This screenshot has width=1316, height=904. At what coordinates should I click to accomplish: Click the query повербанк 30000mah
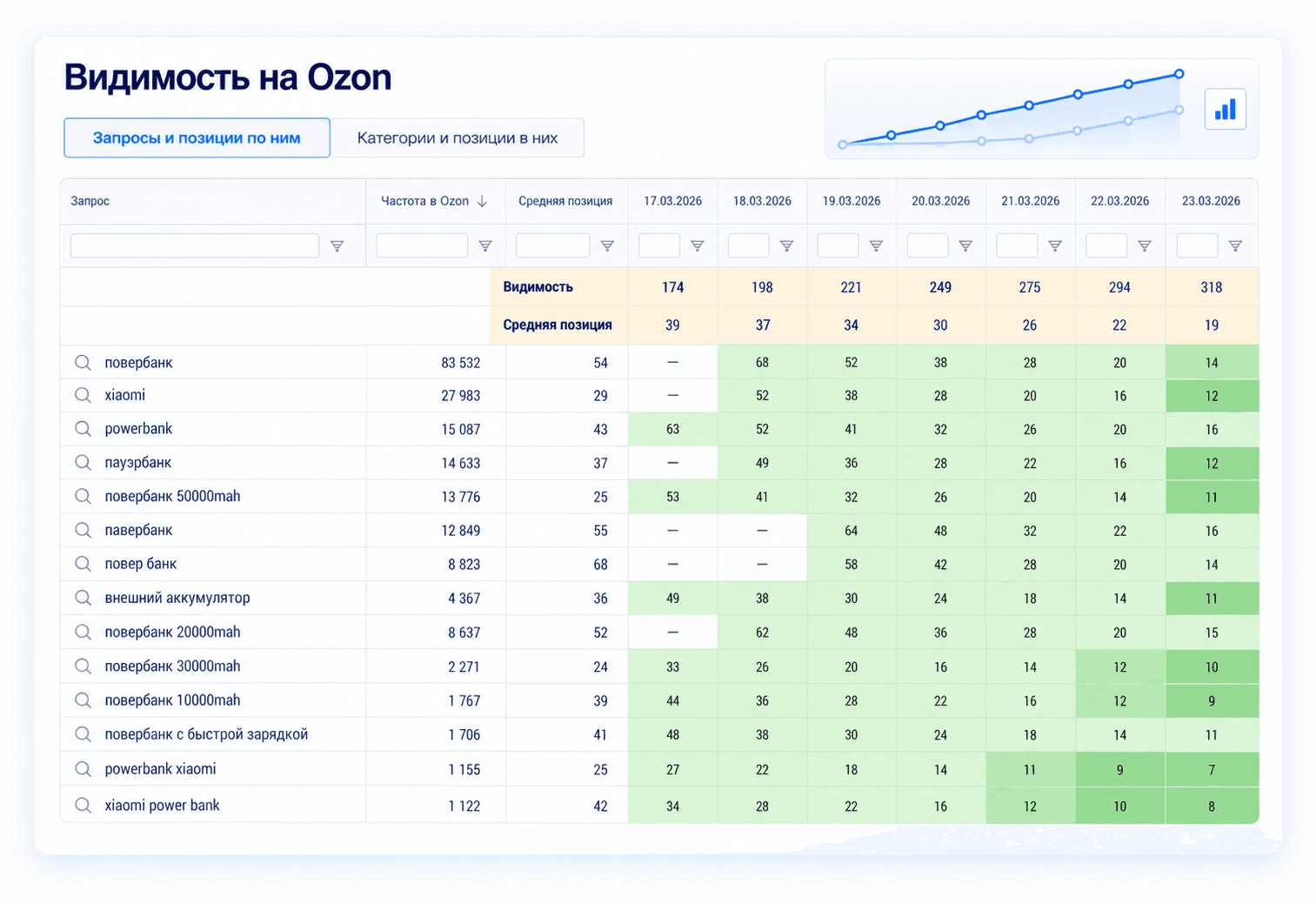click(172, 666)
